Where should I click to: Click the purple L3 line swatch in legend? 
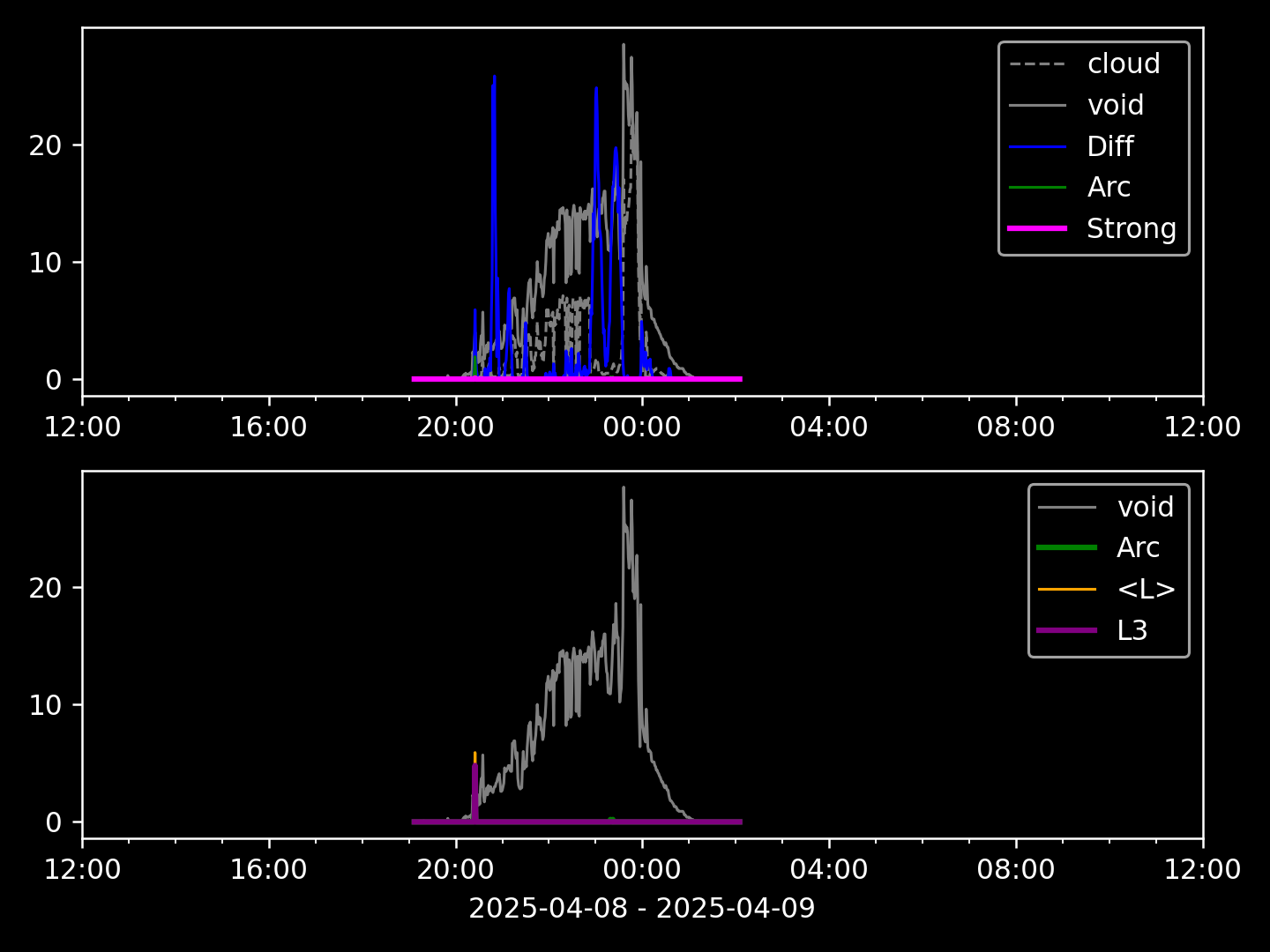[1067, 630]
